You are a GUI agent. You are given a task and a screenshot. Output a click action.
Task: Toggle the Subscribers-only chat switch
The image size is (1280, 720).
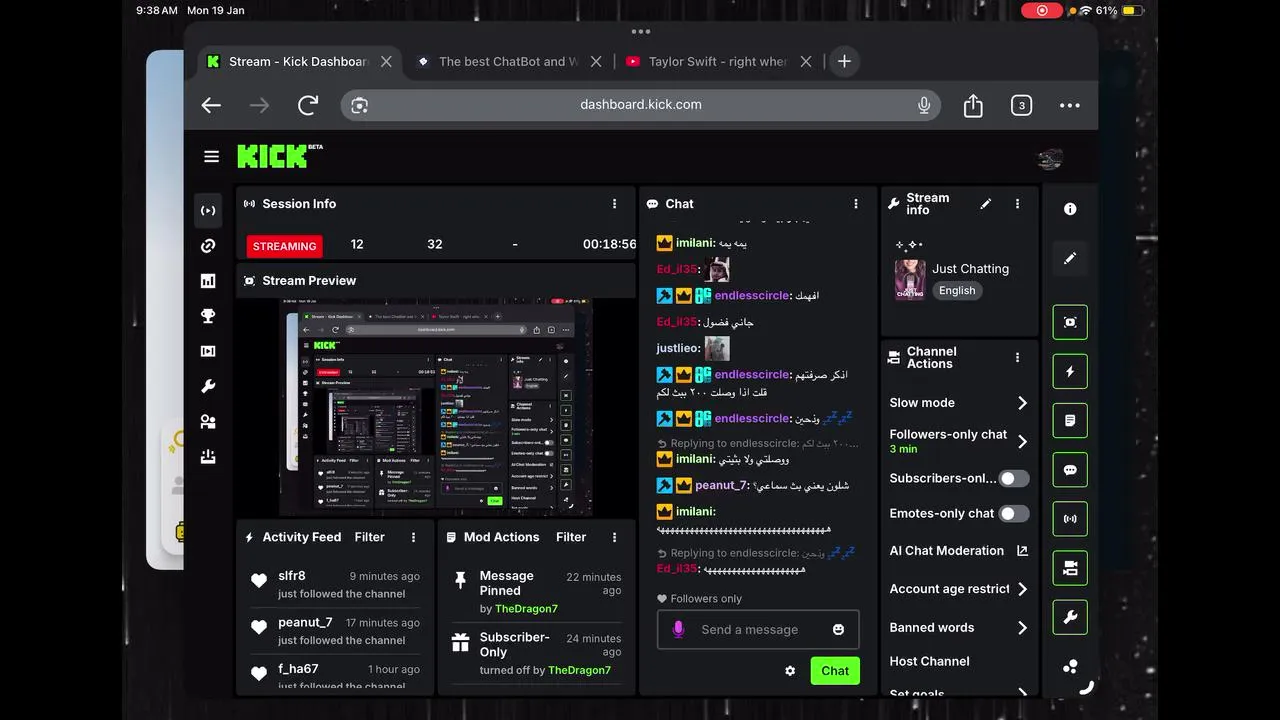(x=1014, y=478)
